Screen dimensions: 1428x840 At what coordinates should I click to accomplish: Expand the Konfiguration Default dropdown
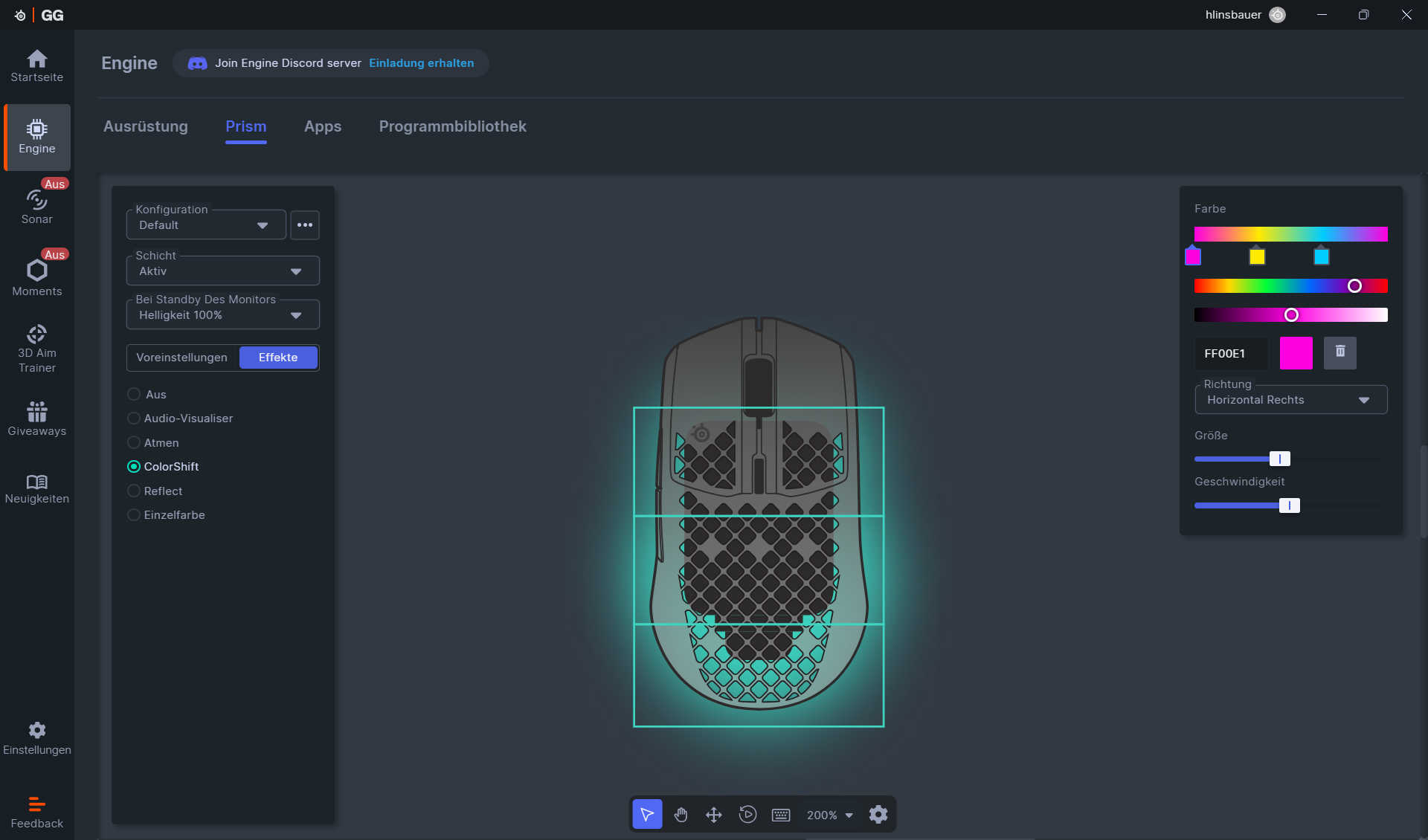[x=206, y=225]
